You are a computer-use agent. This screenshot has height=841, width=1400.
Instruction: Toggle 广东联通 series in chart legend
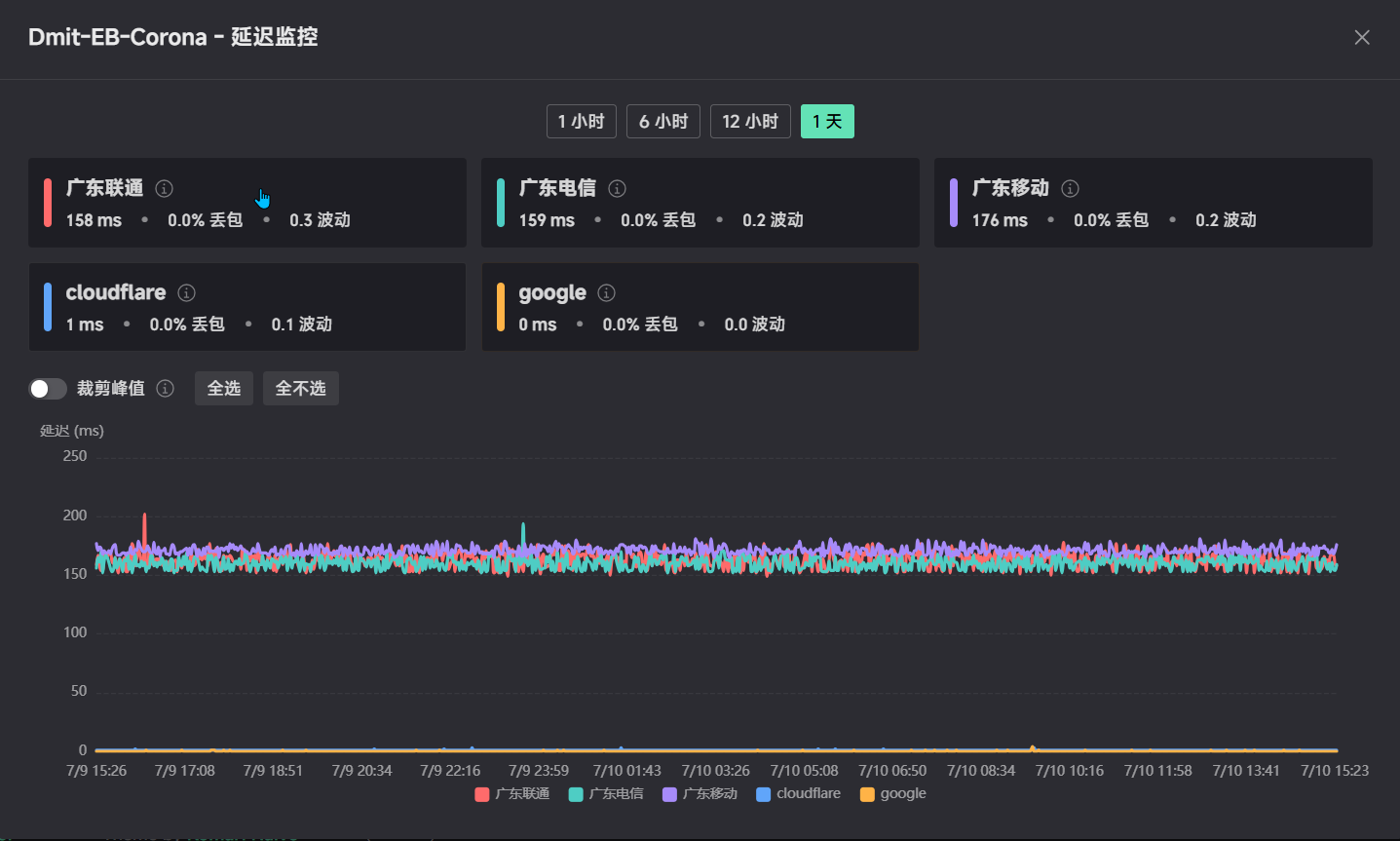pos(512,794)
